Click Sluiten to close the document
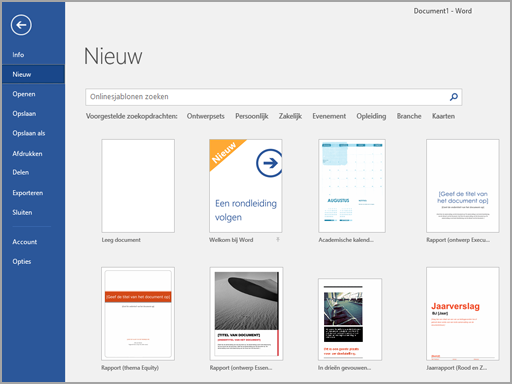 pyautogui.click(x=22, y=212)
